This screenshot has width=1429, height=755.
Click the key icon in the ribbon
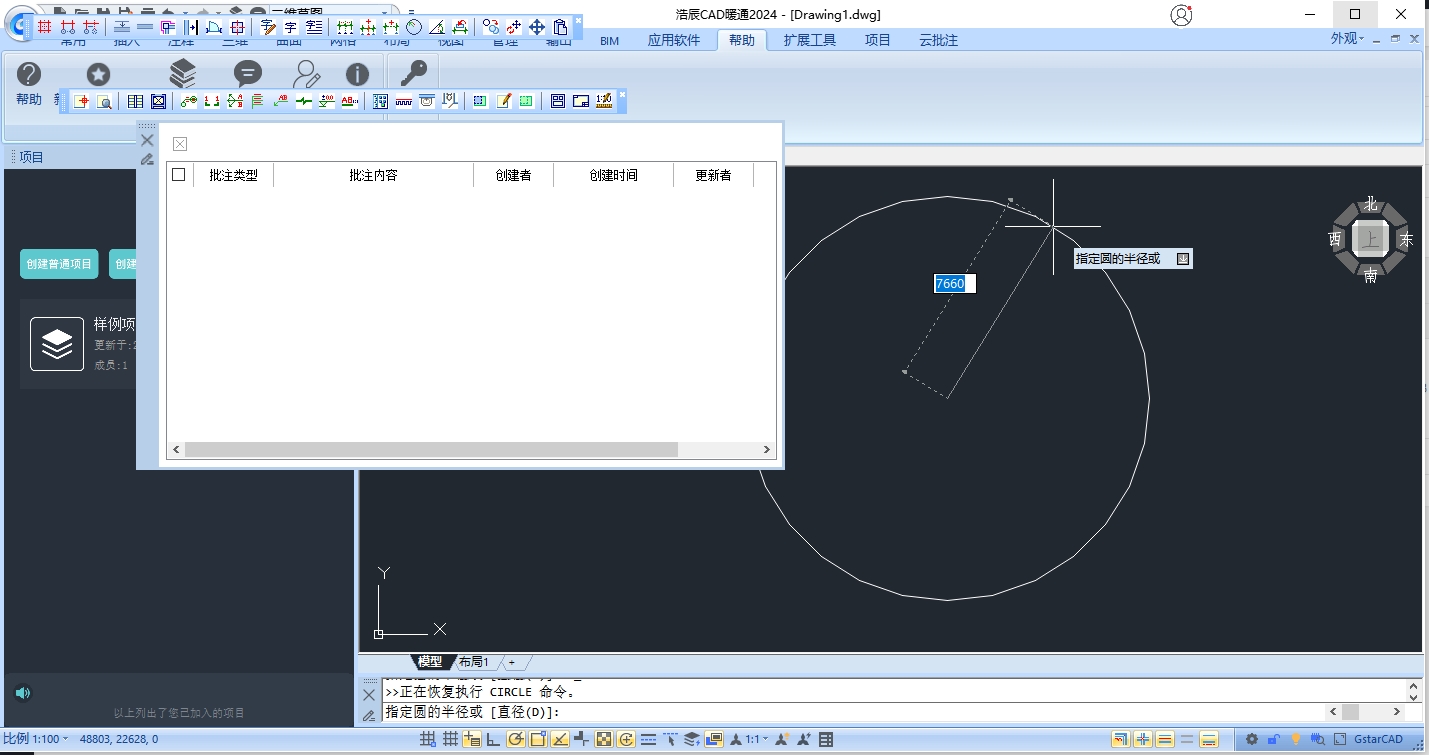click(x=413, y=74)
